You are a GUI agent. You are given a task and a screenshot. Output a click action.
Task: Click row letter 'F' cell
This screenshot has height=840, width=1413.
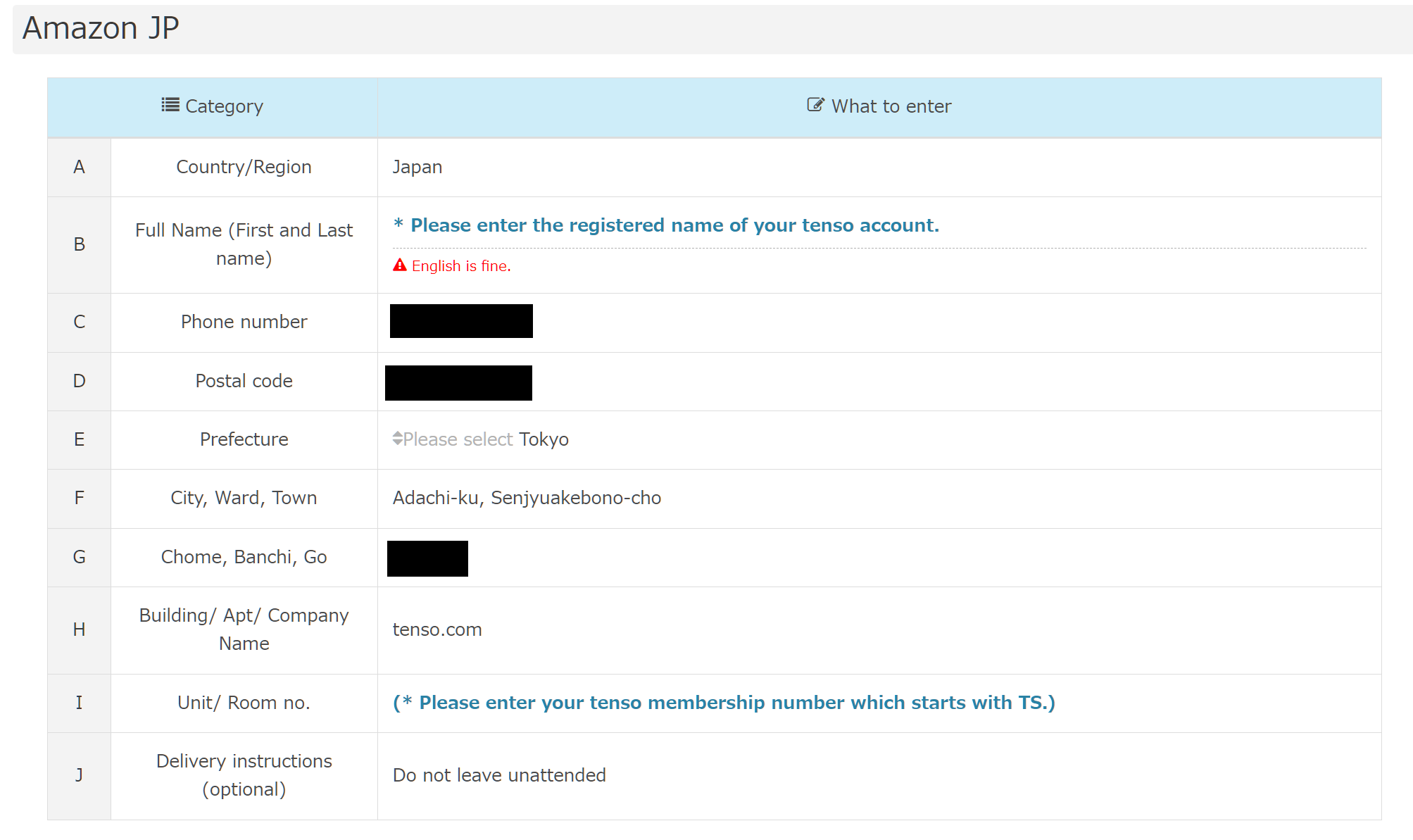point(79,499)
